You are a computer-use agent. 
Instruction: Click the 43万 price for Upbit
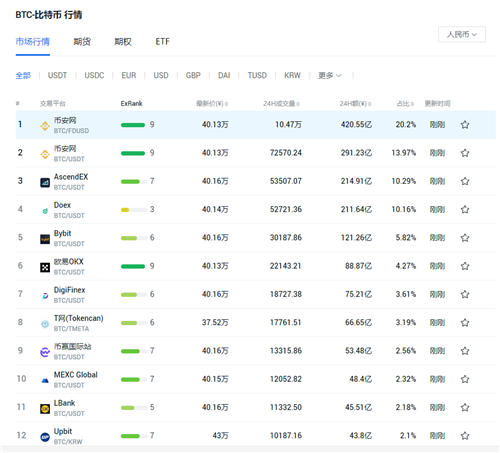(x=220, y=436)
